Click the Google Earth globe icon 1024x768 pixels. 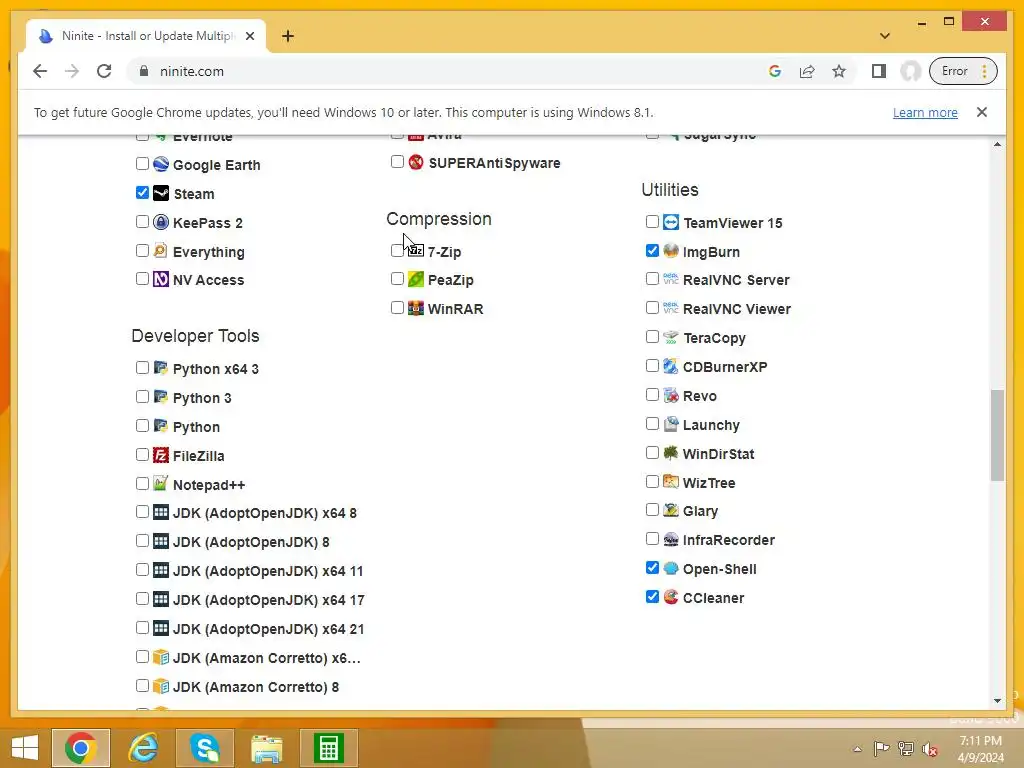click(x=161, y=164)
